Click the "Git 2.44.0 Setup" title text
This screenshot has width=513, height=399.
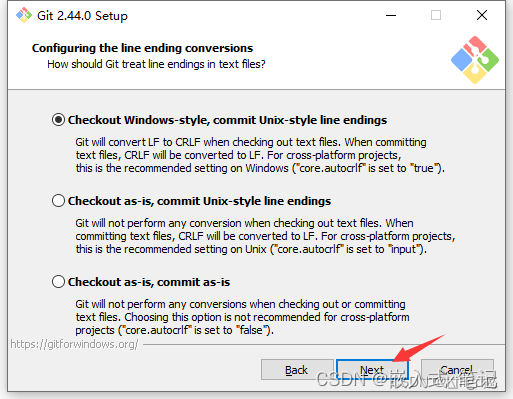click(82, 16)
